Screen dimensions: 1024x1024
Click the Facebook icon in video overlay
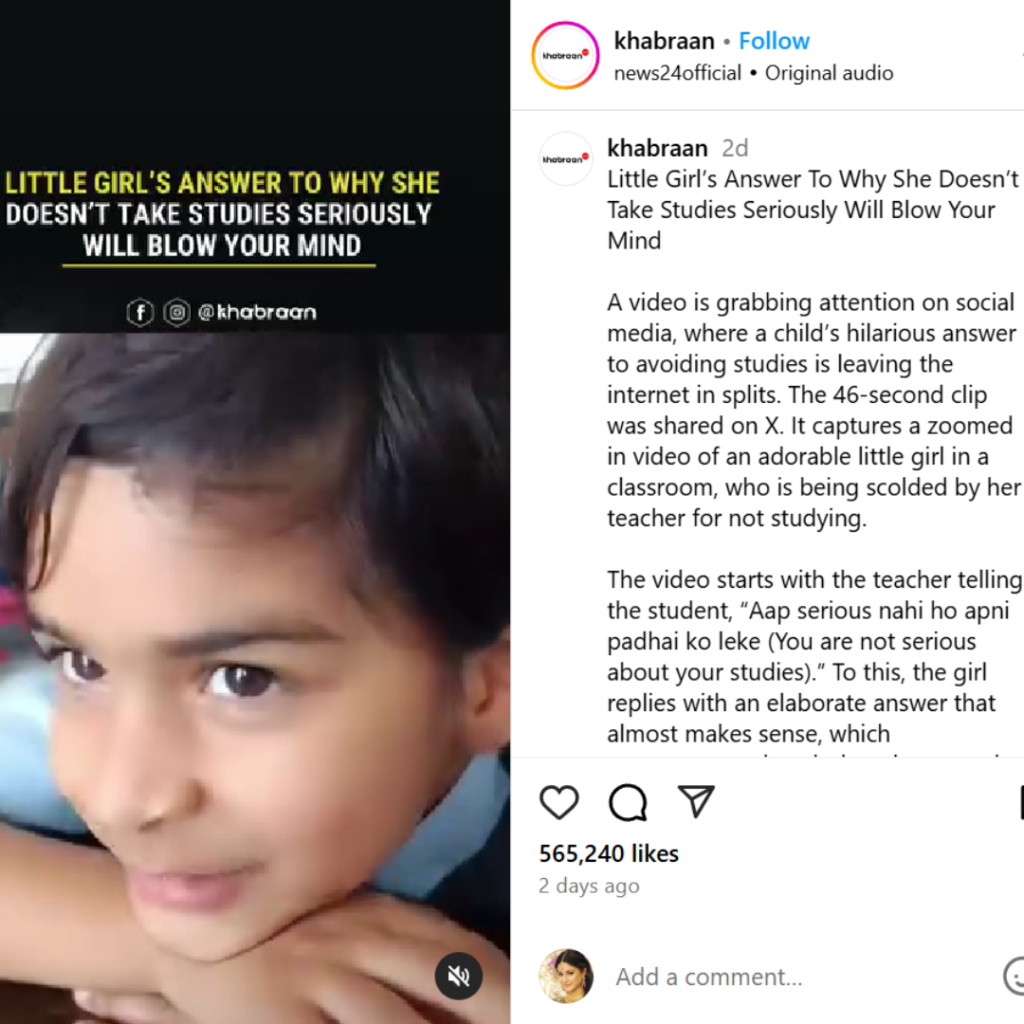[140, 312]
